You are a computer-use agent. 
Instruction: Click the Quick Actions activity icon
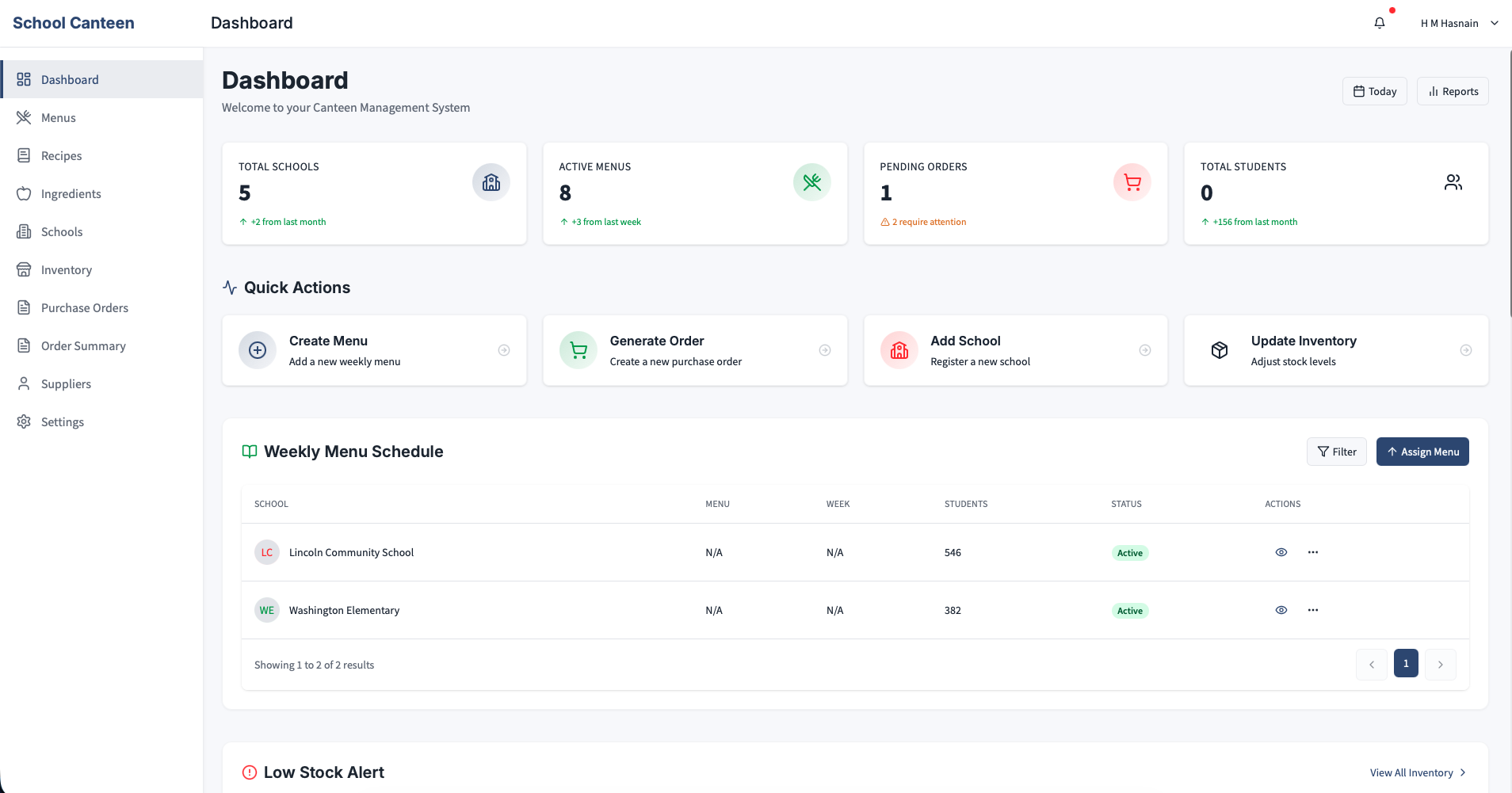coord(230,288)
